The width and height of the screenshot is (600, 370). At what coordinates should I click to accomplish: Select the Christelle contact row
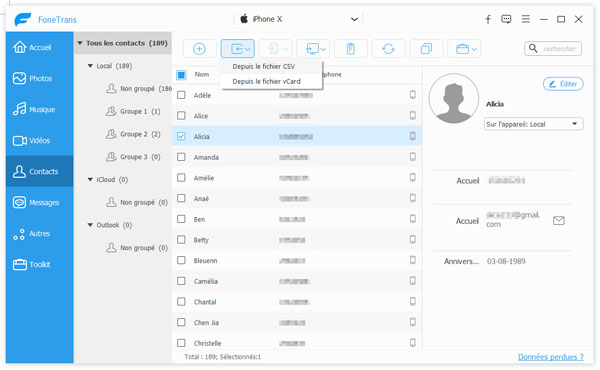point(297,343)
